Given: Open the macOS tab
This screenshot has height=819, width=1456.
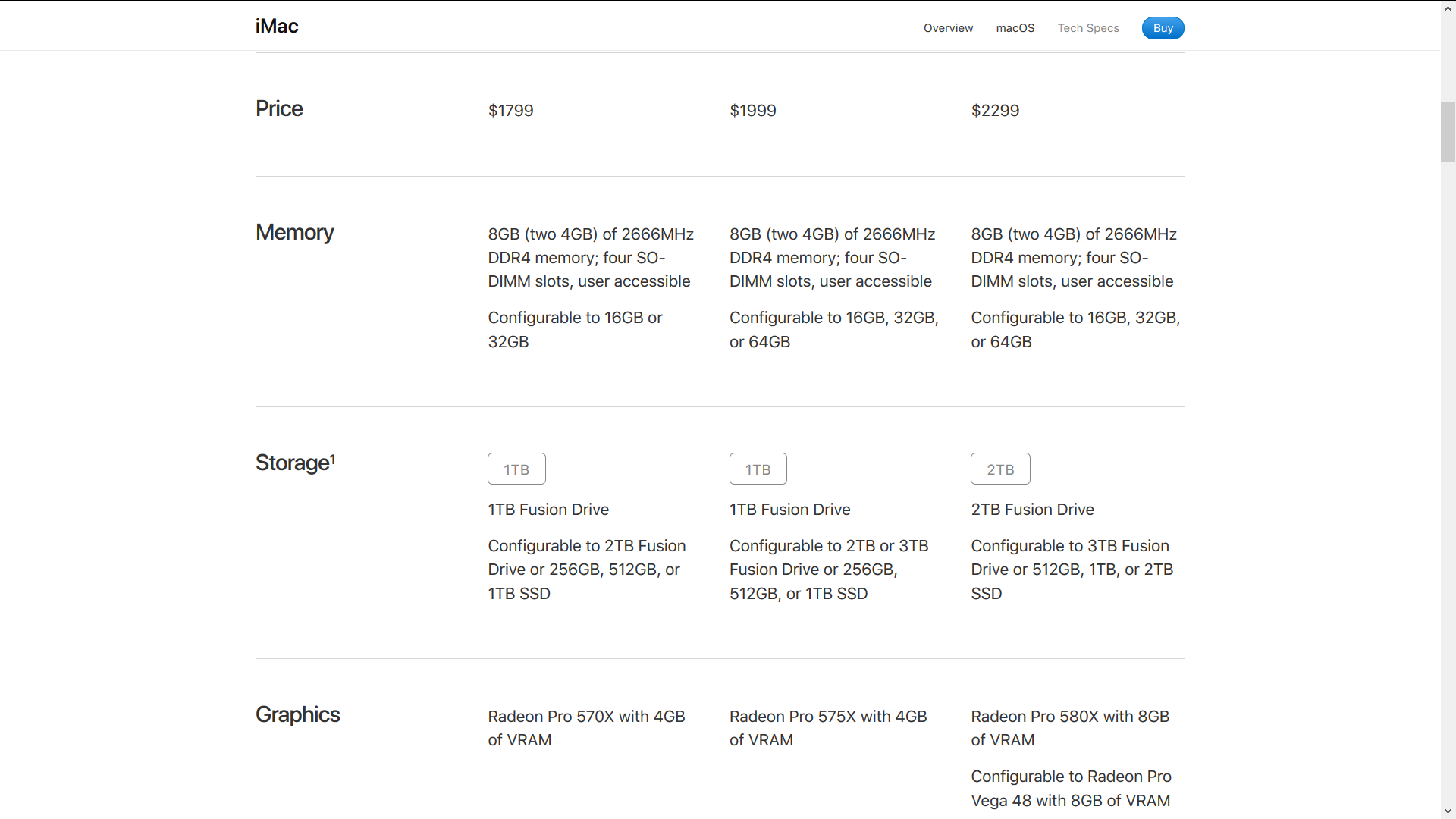Looking at the screenshot, I should 1015,28.
